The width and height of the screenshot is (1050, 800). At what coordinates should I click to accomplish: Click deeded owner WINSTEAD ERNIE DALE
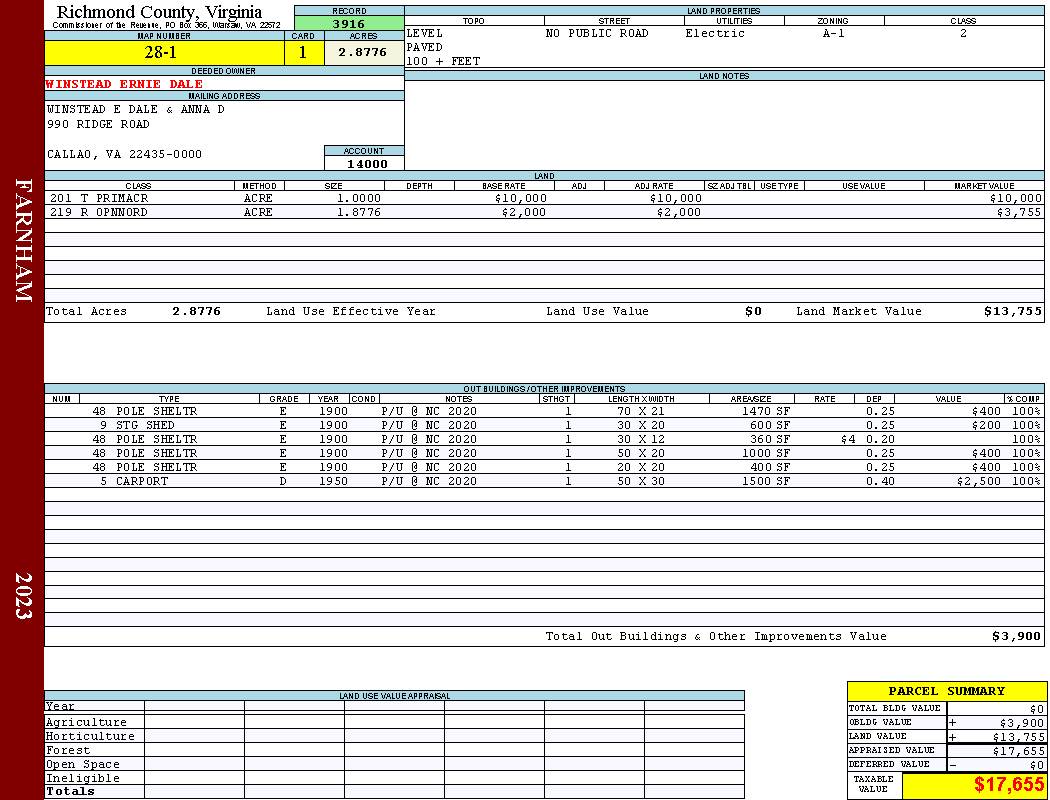(124, 84)
